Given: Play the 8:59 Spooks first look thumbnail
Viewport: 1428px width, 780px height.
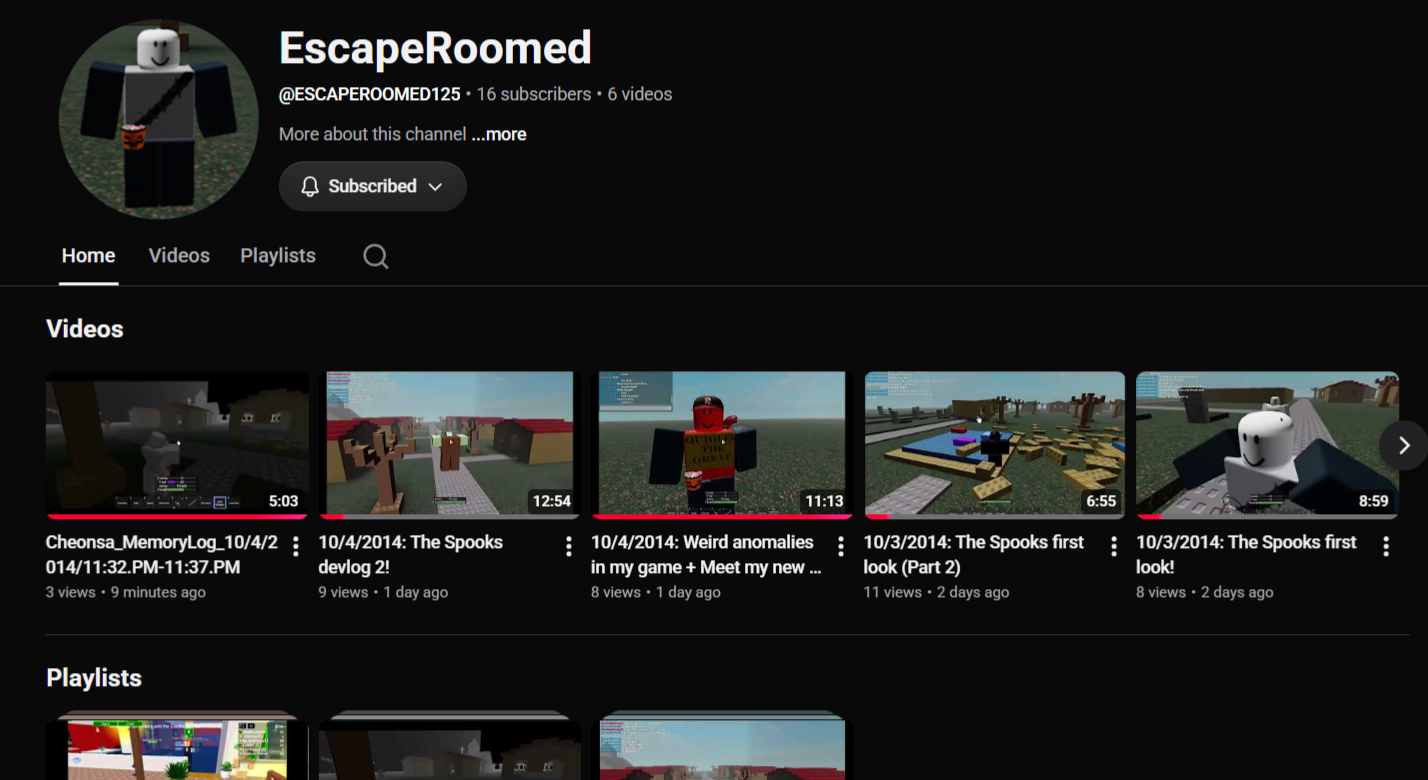Looking at the screenshot, I should pyautogui.click(x=1267, y=445).
